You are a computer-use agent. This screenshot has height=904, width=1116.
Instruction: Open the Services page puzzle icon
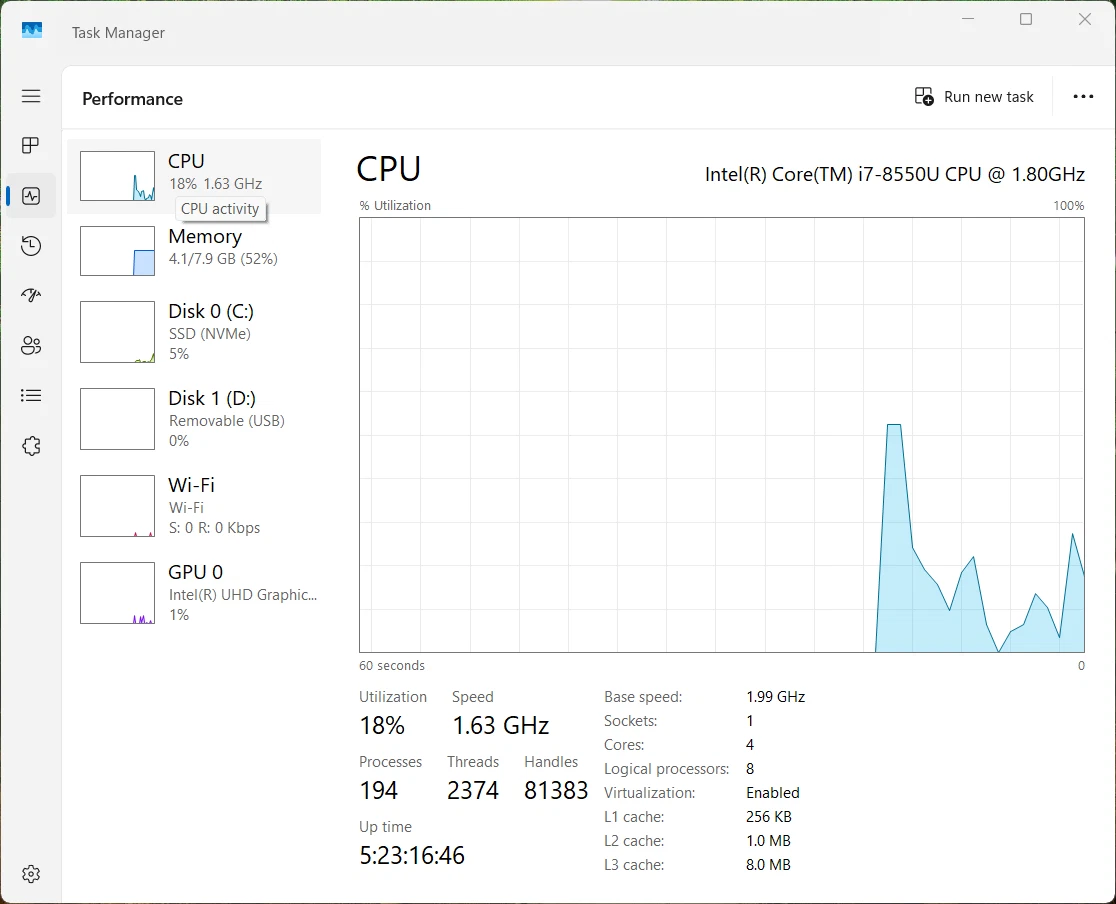pyautogui.click(x=31, y=446)
